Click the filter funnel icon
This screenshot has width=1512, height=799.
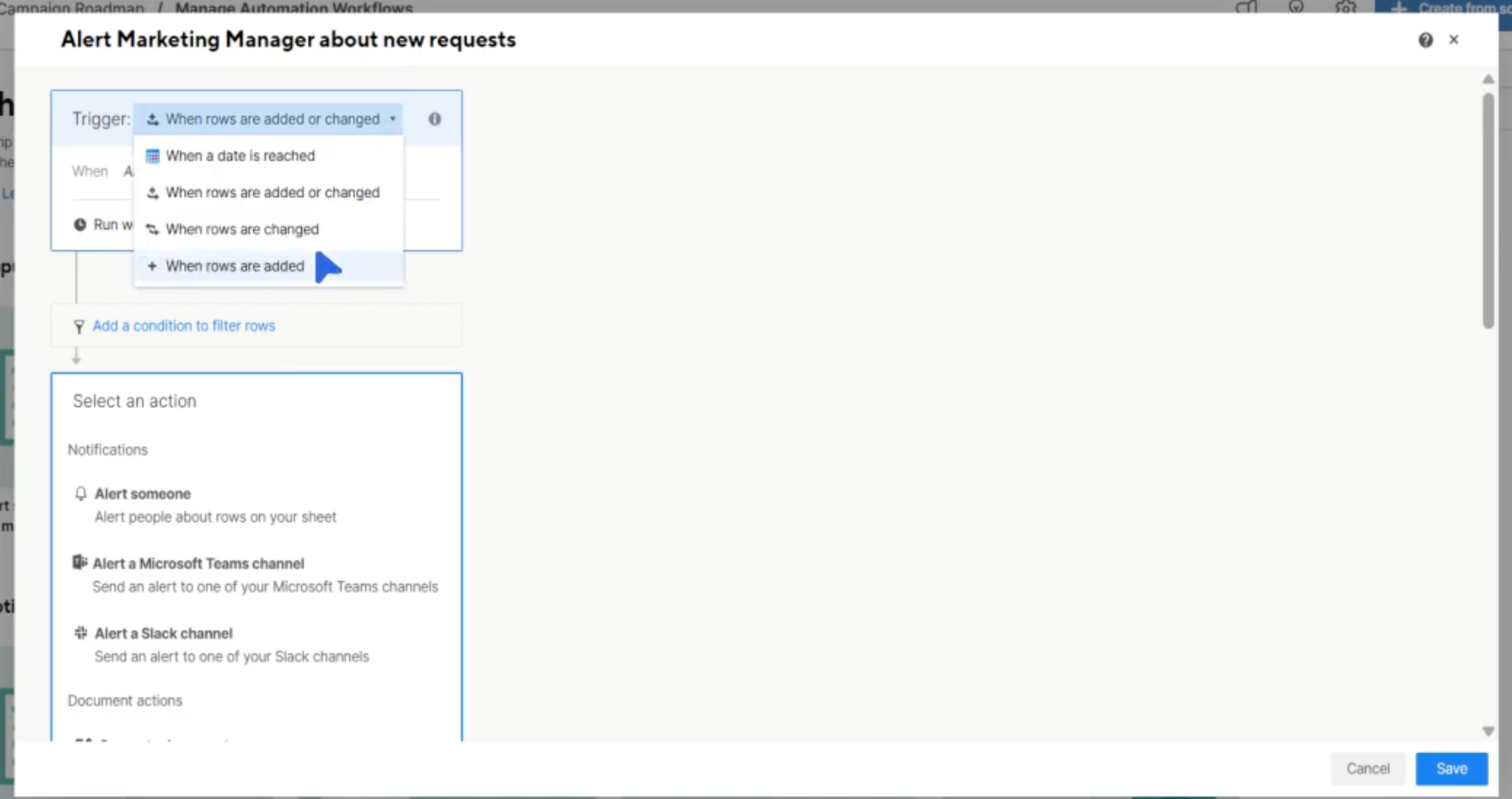pyautogui.click(x=79, y=326)
